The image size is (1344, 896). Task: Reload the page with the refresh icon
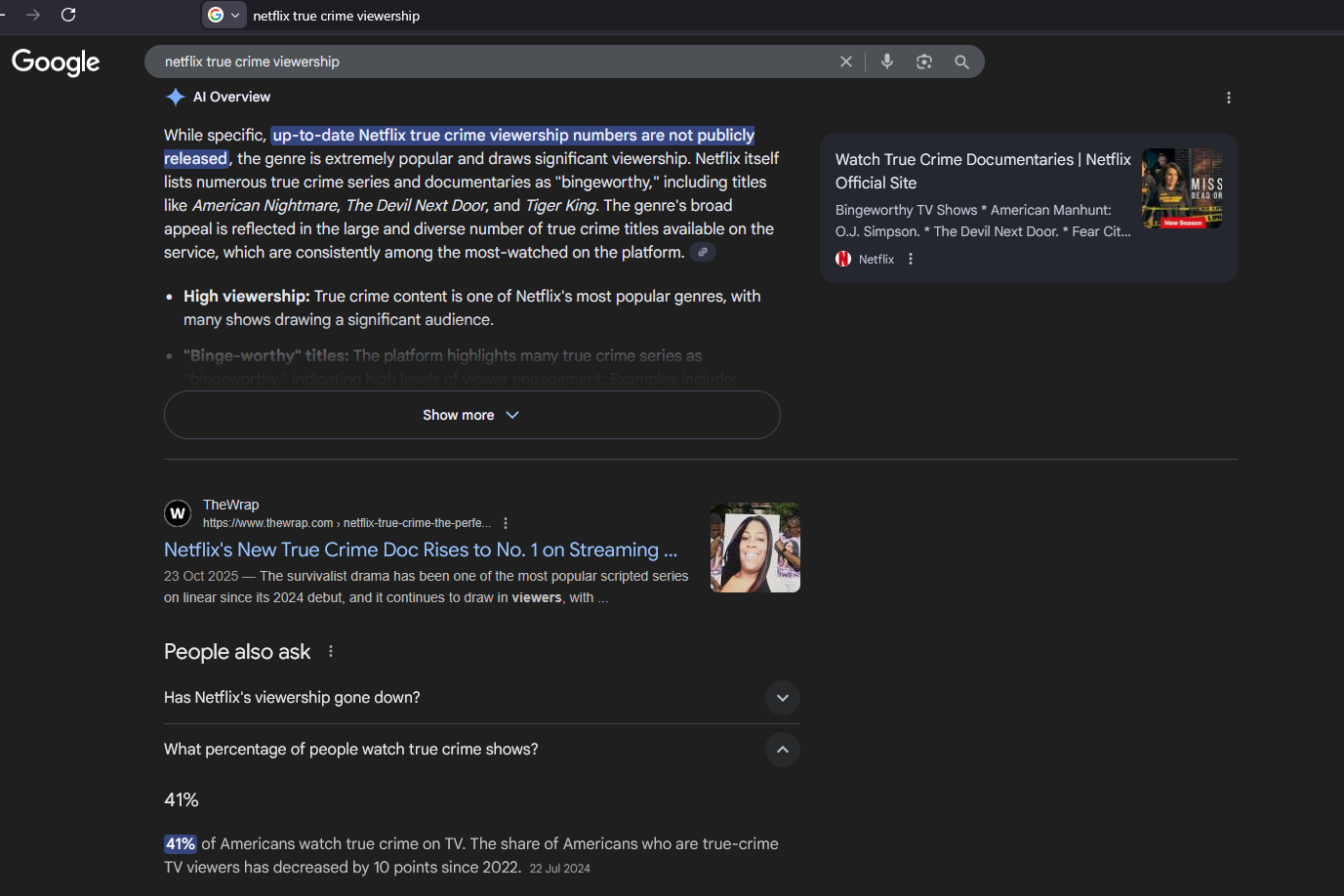point(68,15)
